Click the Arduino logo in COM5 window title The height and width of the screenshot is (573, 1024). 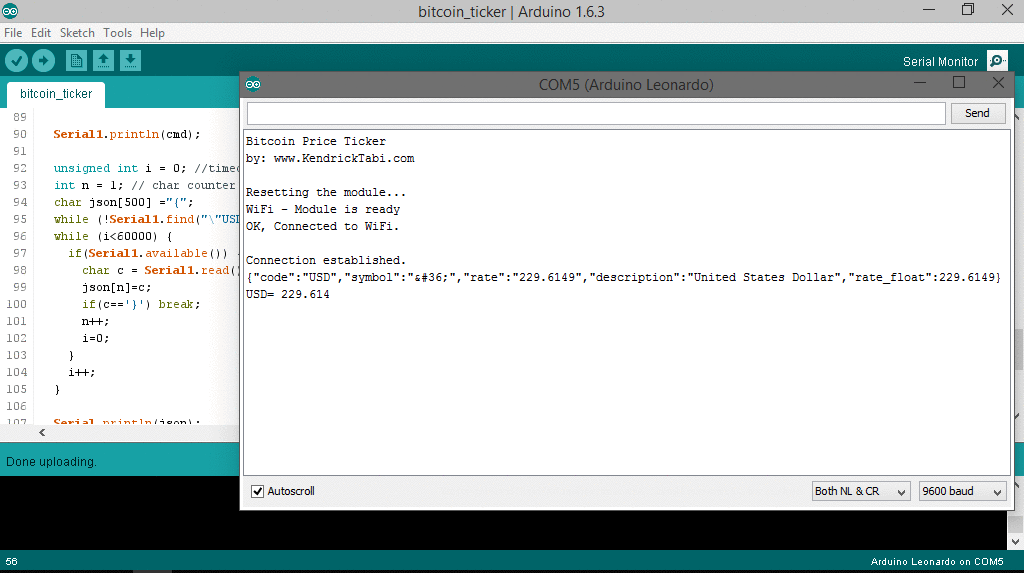[x=253, y=84]
